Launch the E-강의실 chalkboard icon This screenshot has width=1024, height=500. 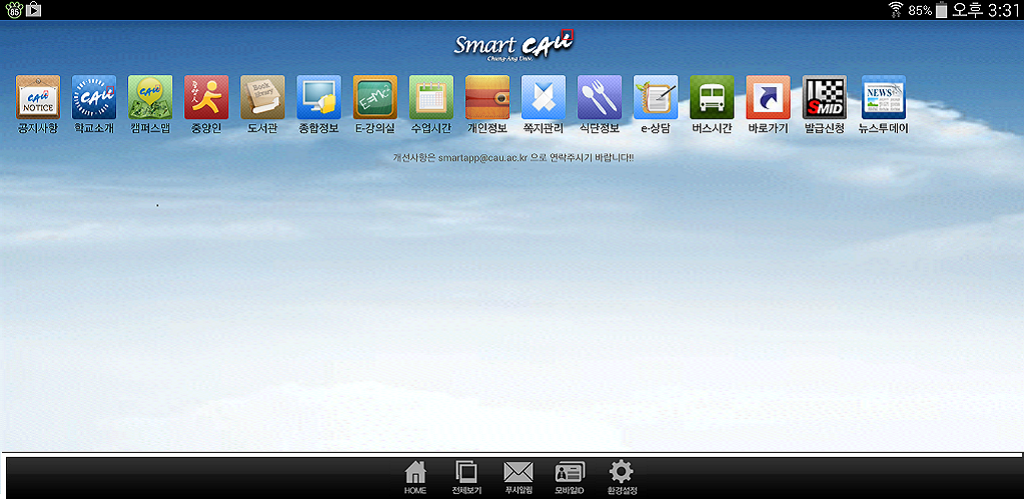pyautogui.click(x=375, y=97)
